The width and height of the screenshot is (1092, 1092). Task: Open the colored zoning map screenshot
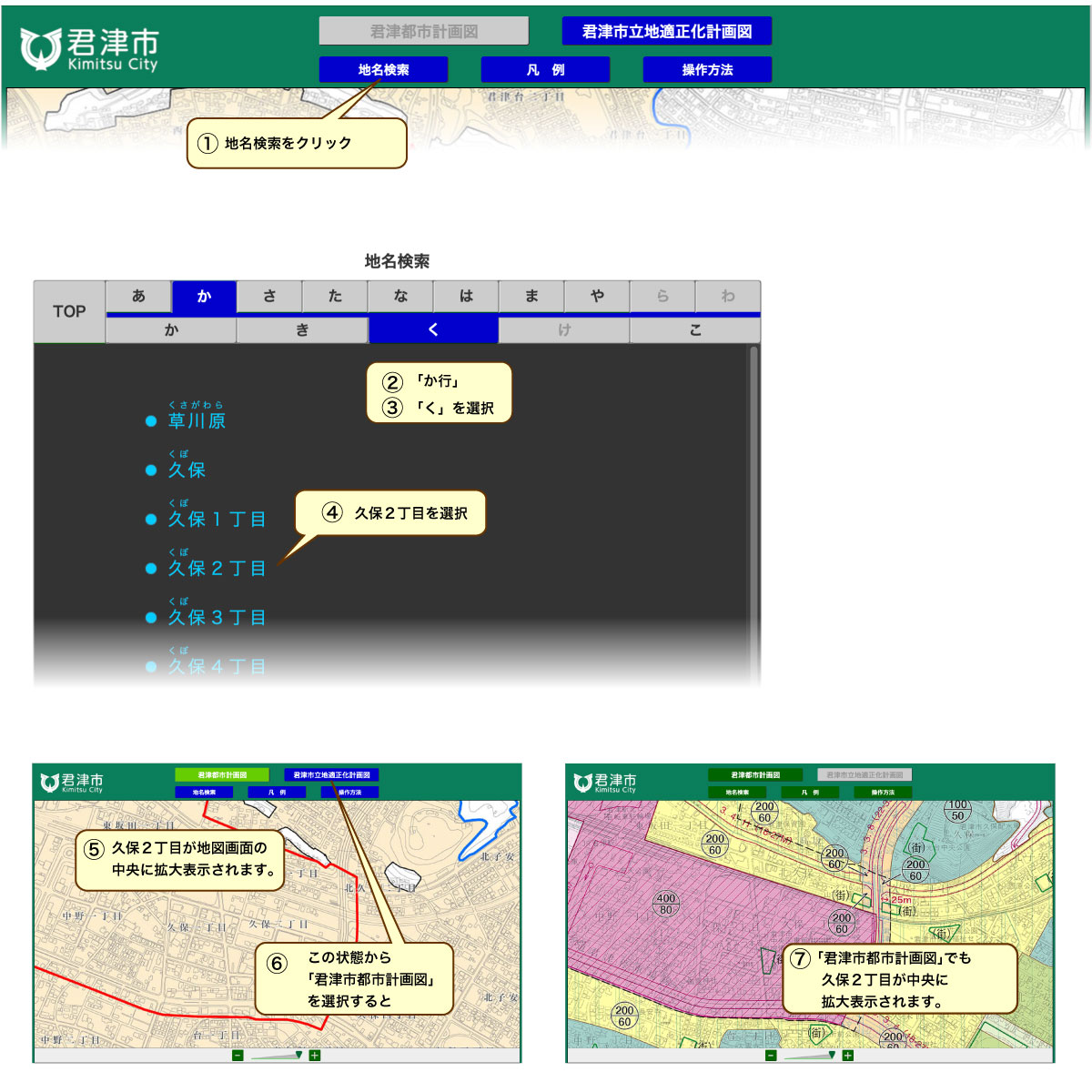pyautogui.click(x=810, y=913)
